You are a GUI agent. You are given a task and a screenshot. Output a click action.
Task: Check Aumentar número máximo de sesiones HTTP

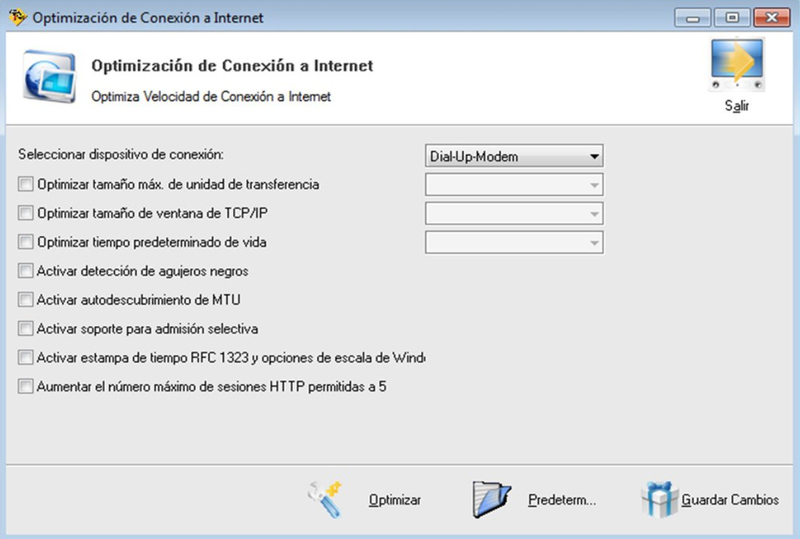(x=25, y=386)
